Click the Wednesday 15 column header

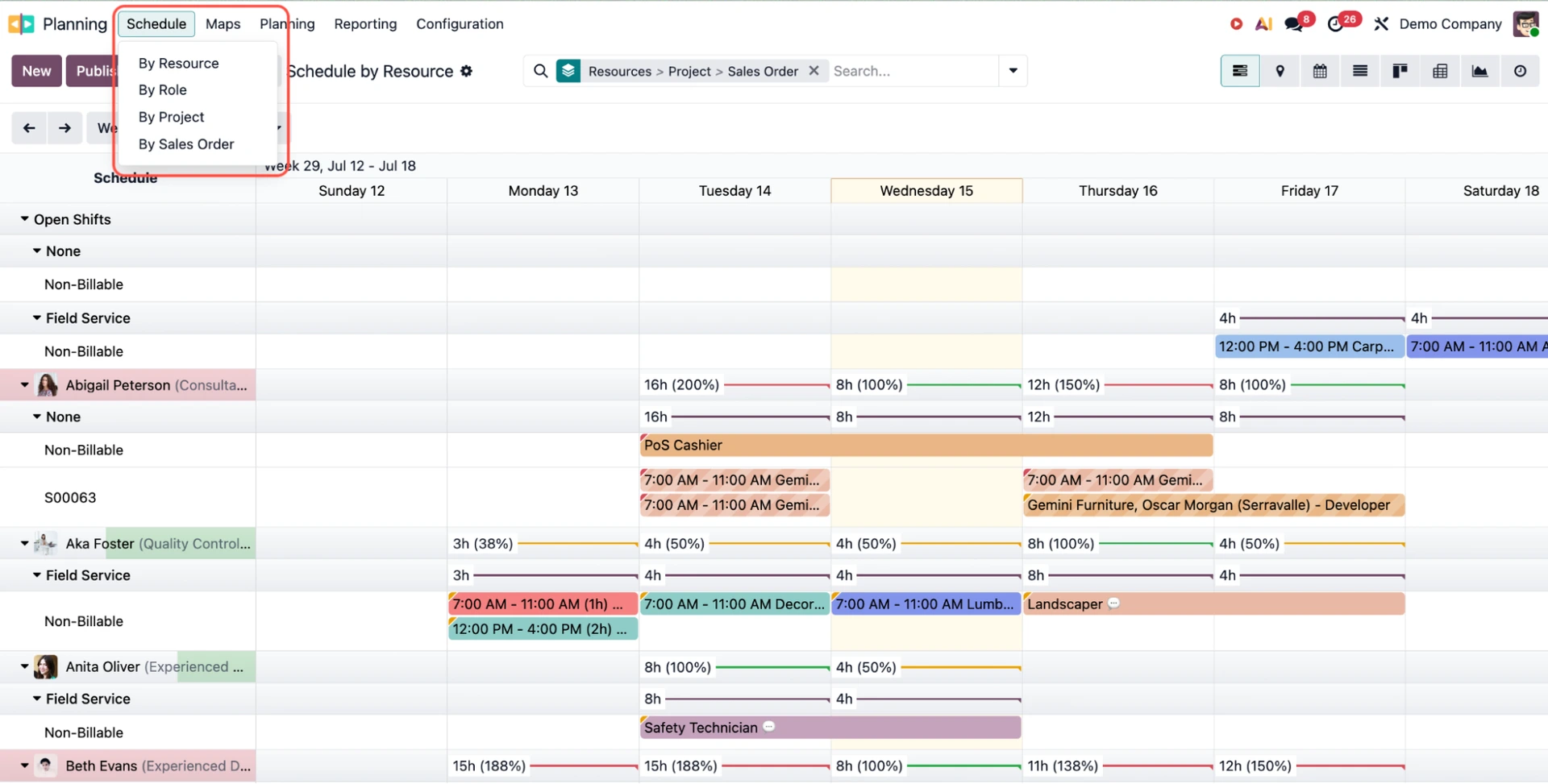click(x=926, y=191)
